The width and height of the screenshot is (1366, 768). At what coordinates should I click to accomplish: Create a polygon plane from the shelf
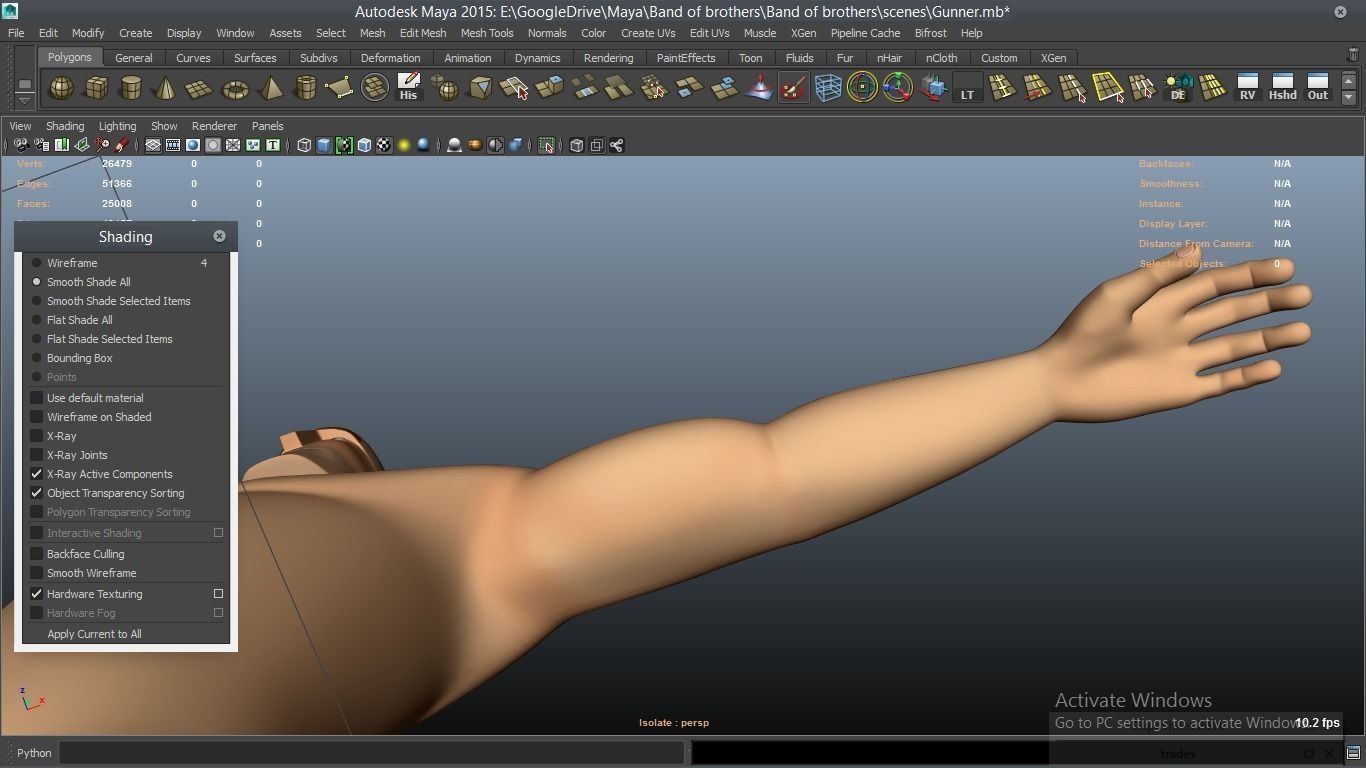coord(200,88)
